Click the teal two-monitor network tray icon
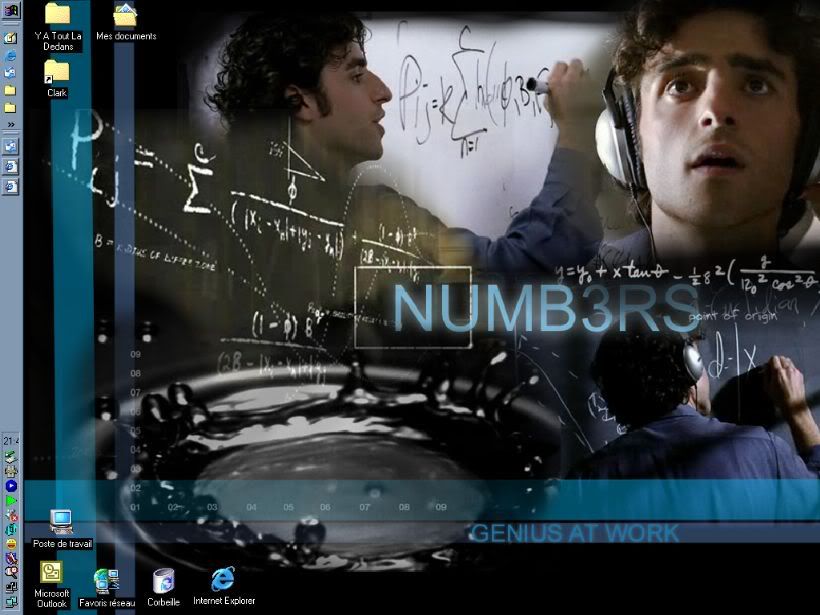820x615 pixels. click(11, 601)
